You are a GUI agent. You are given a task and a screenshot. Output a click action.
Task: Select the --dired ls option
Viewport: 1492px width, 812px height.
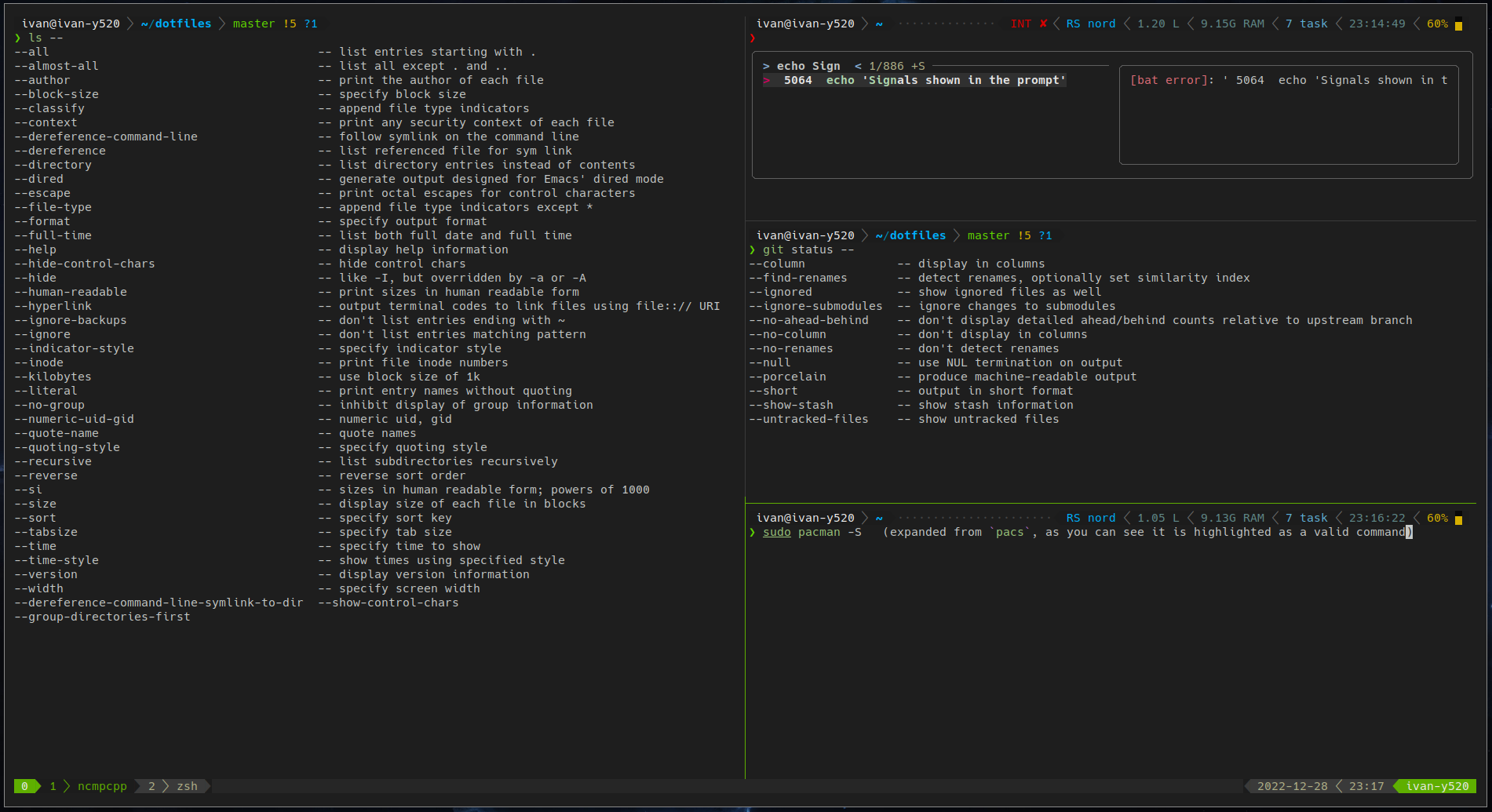(x=39, y=179)
